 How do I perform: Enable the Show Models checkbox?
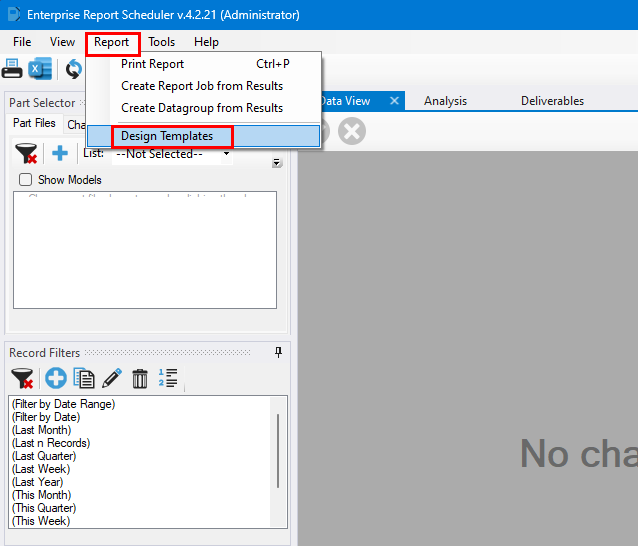coord(26,179)
